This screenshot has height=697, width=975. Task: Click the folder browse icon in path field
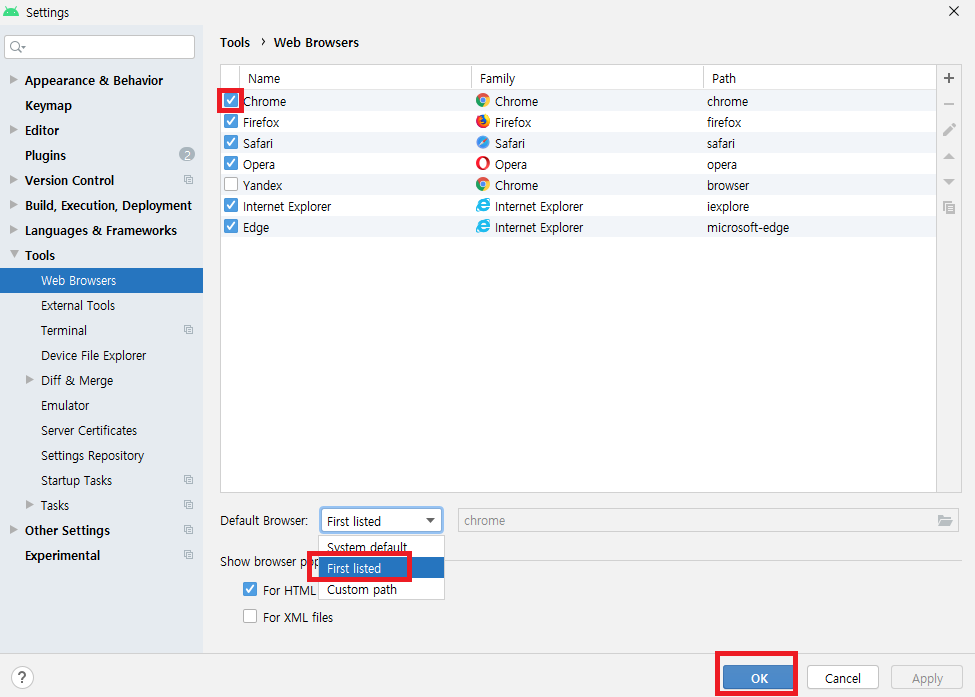[945, 520]
